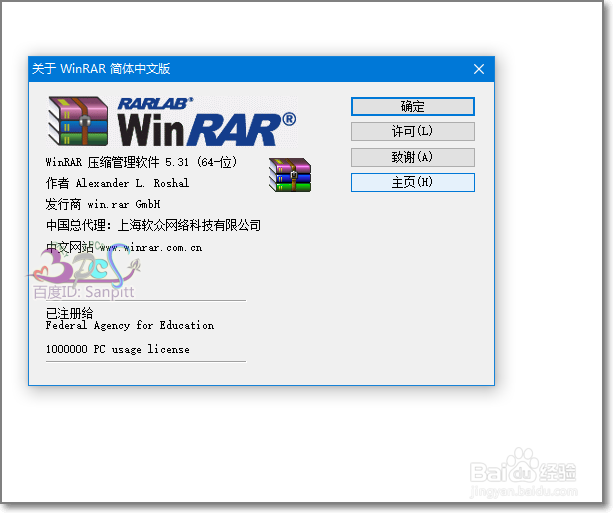Click 1000000 PC usage license text
613x513 pixels.
point(118,349)
